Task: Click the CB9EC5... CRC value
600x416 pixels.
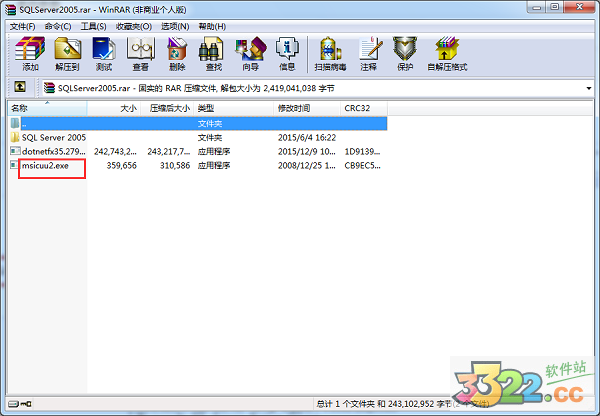Action: pos(362,165)
